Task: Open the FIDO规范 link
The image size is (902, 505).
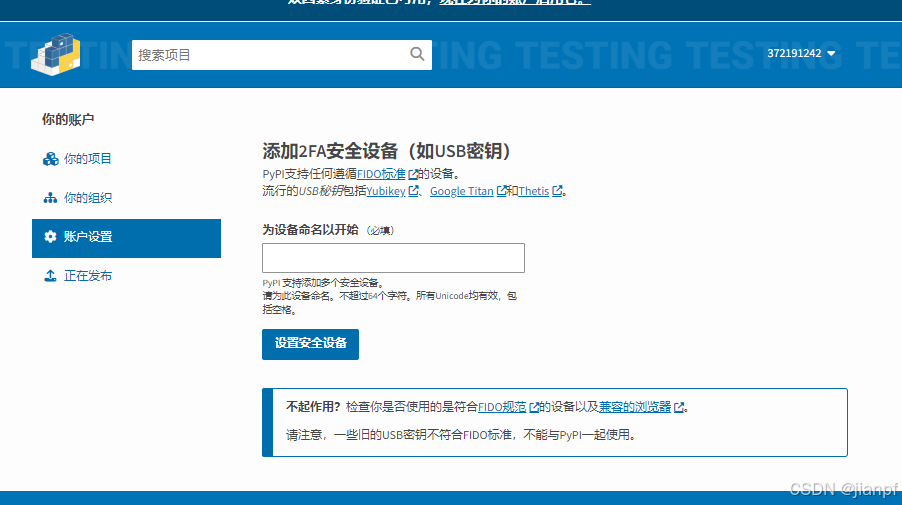Action: click(502, 407)
